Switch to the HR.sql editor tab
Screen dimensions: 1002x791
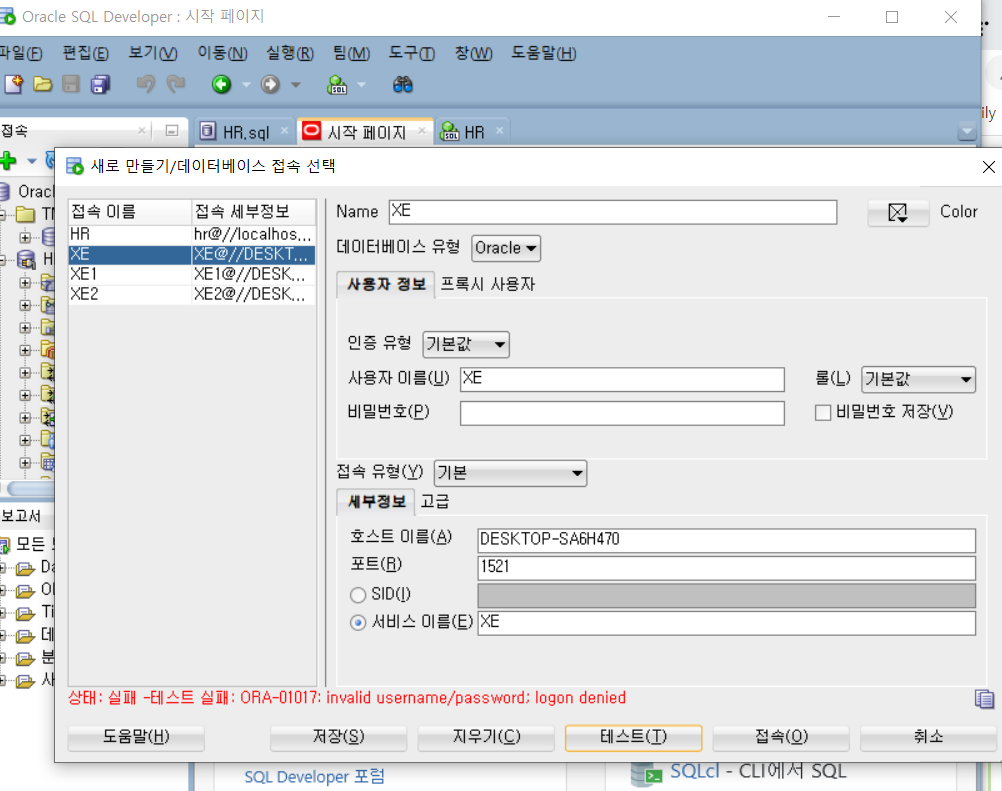click(x=245, y=132)
